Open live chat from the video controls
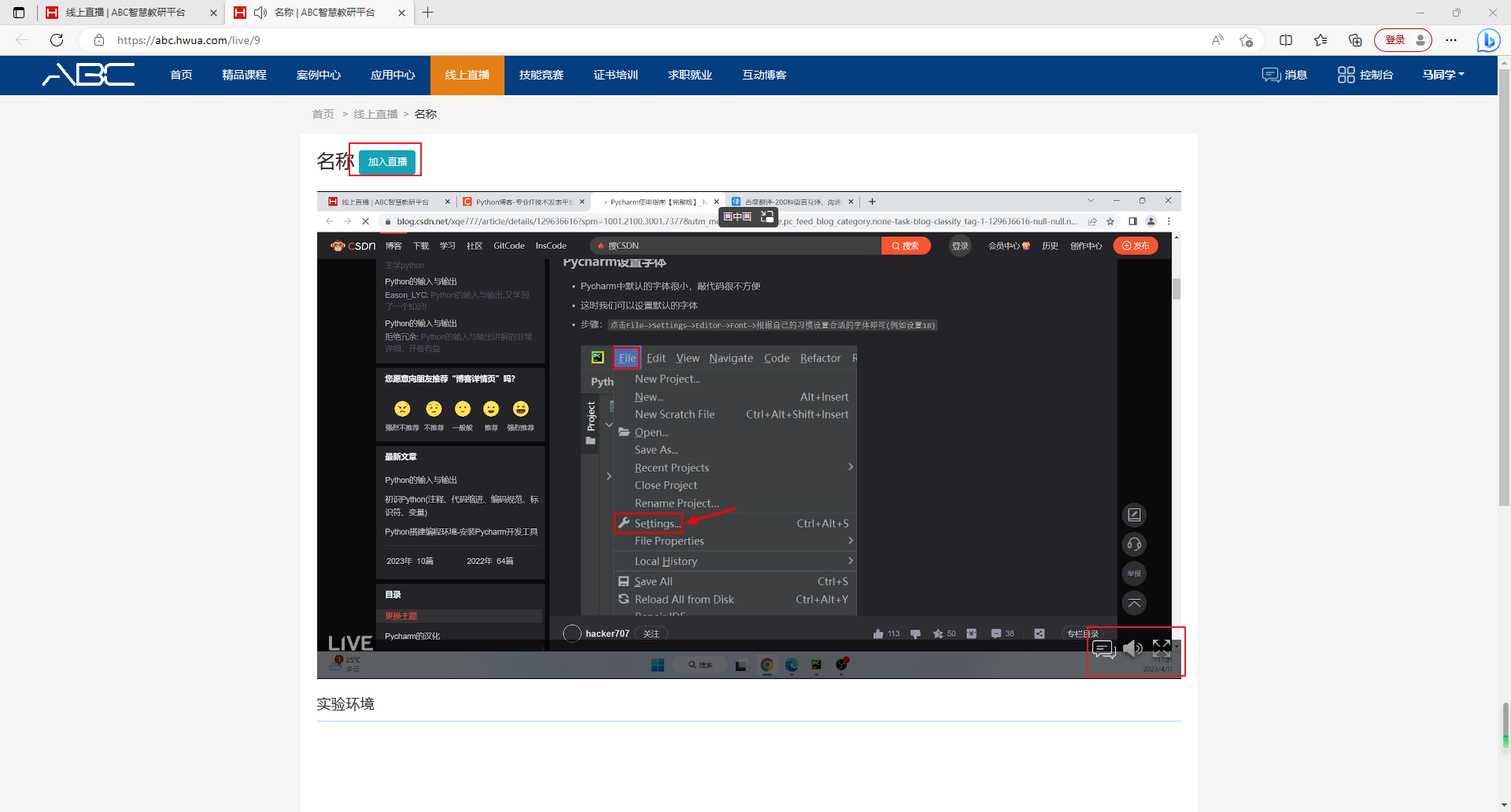 click(x=1104, y=649)
